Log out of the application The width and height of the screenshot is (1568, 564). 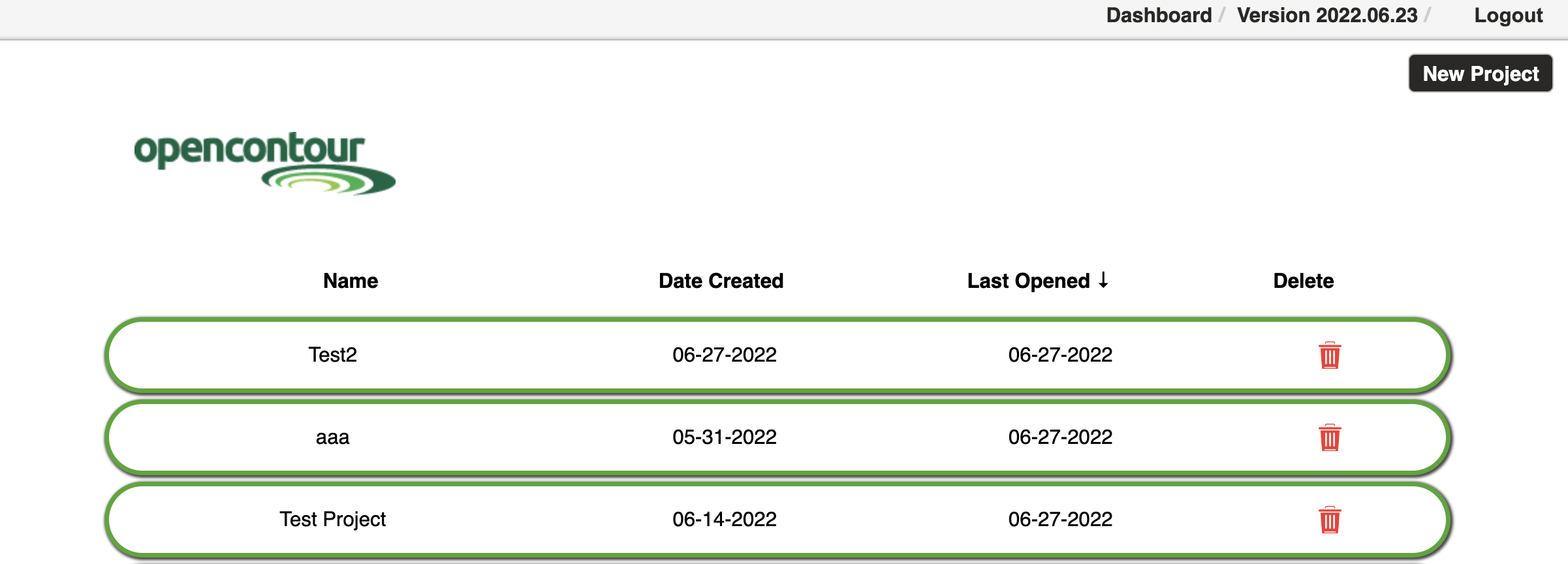click(1508, 16)
